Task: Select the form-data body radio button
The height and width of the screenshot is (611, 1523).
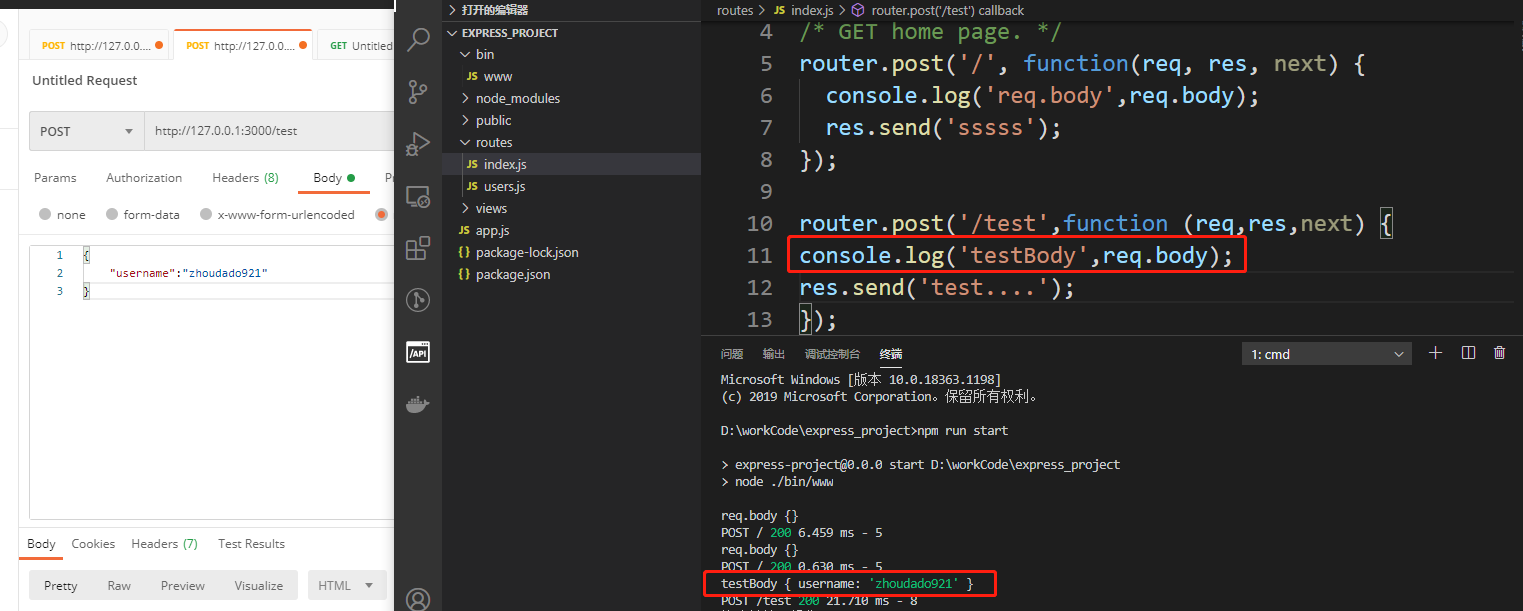Action: pyautogui.click(x=113, y=214)
